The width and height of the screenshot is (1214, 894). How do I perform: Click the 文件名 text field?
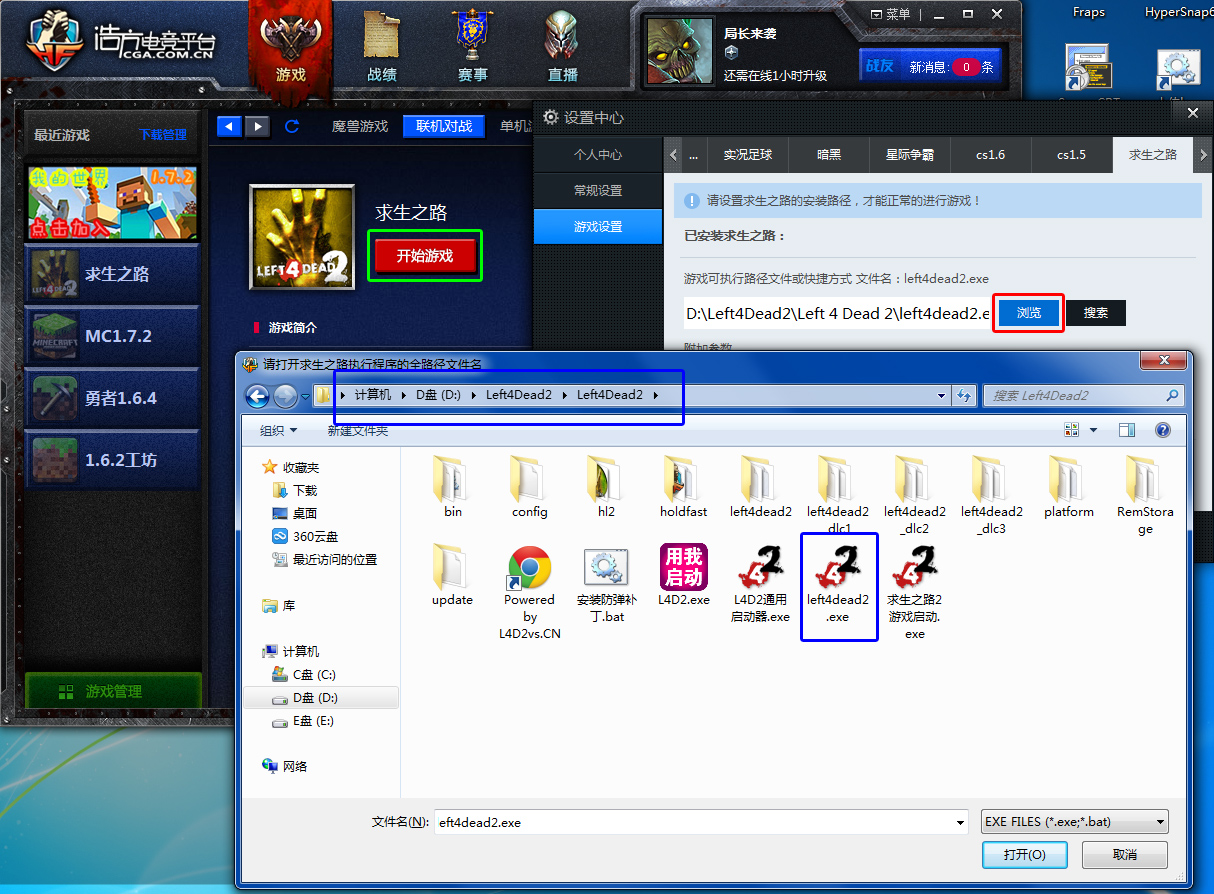point(693,823)
